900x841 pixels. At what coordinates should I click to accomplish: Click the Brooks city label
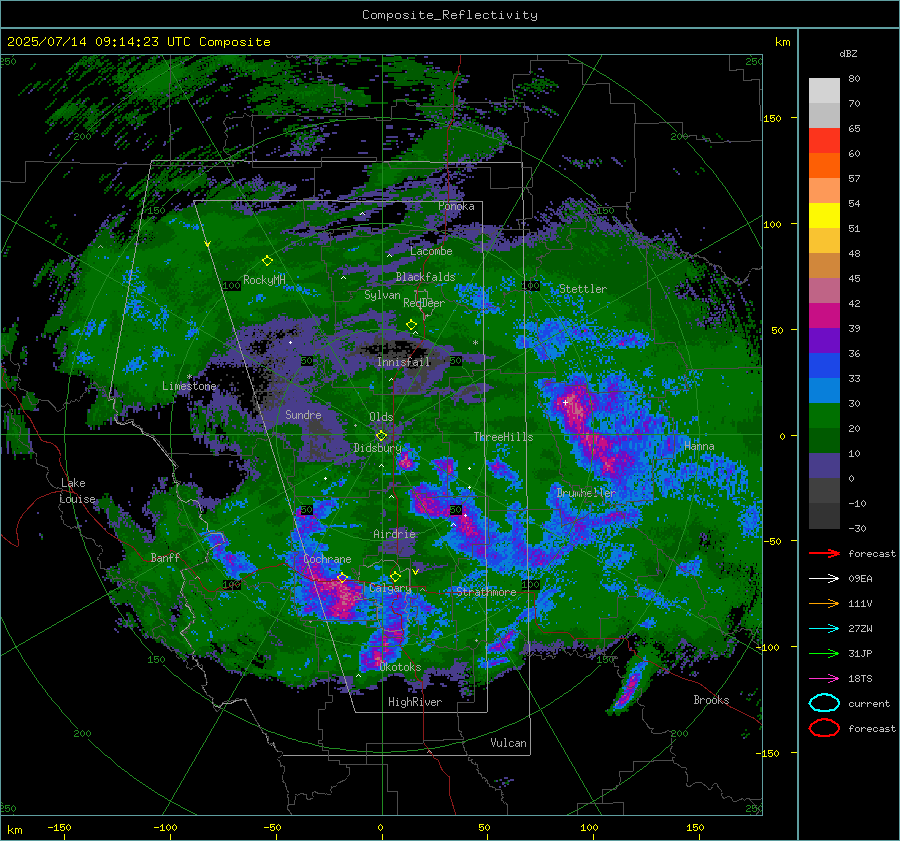coord(711,700)
